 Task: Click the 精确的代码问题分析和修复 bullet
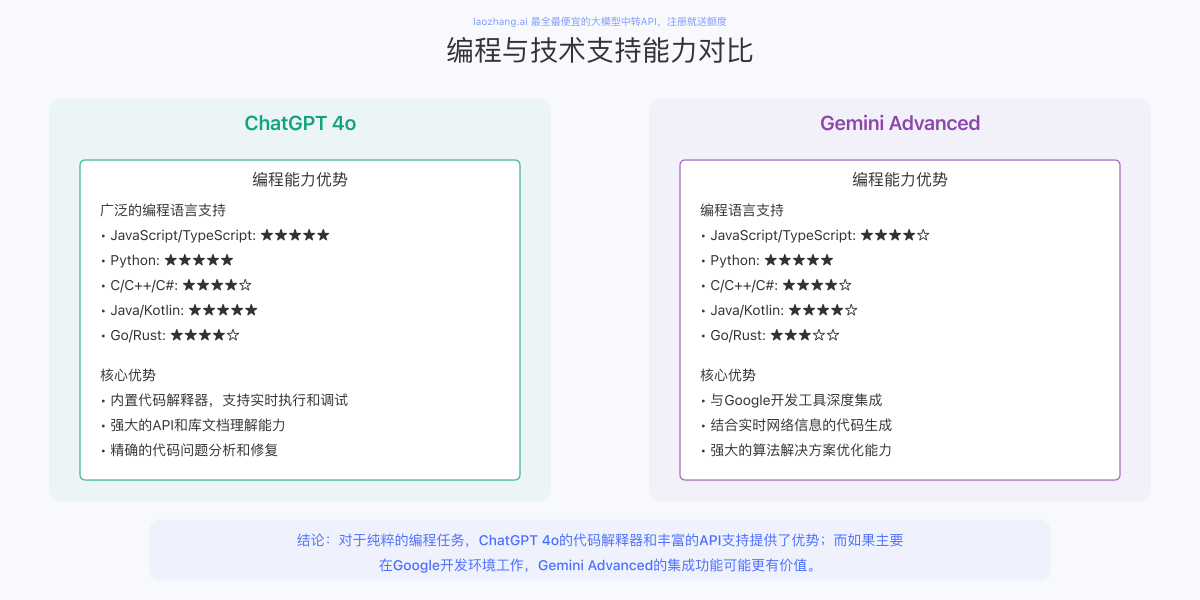click(x=189, y=450)
